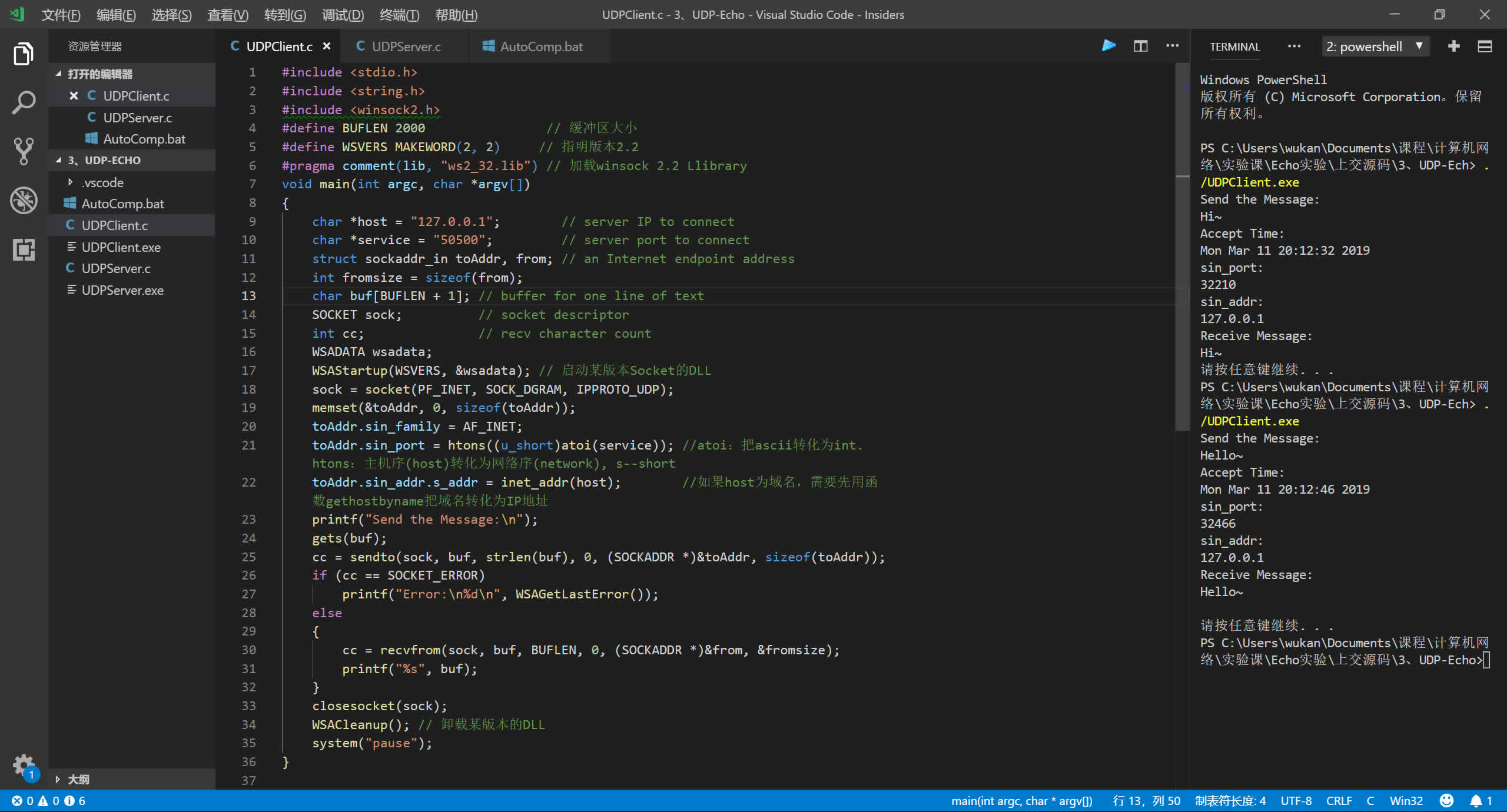
Task: Open the Debug view icon
Action: coord(24,200)
